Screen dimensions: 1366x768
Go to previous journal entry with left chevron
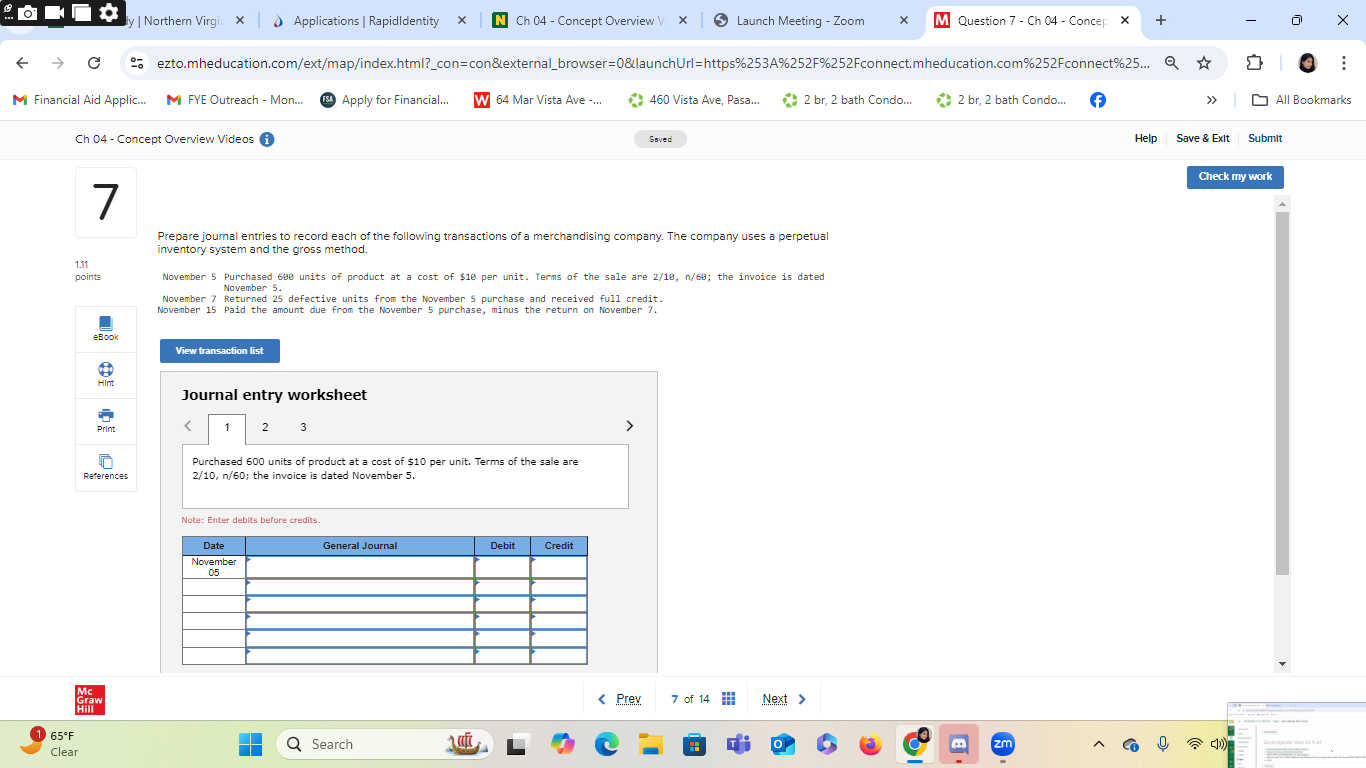pyautogui.click(x=187, y=426)
